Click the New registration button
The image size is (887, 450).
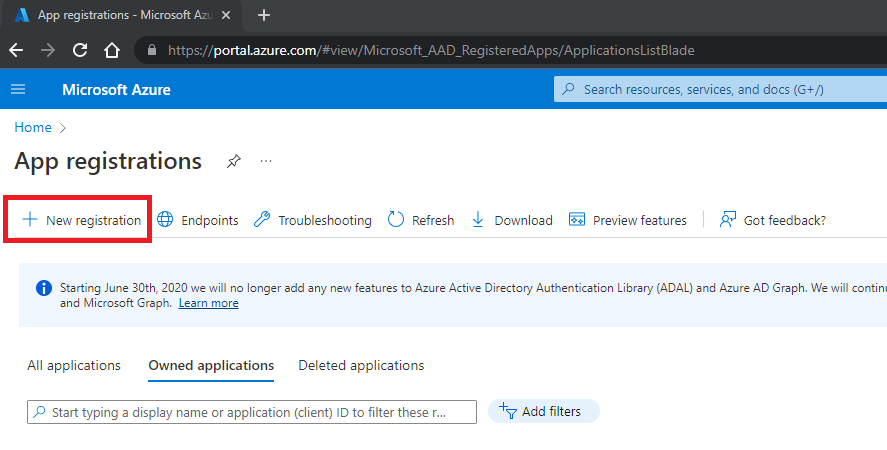80,220
